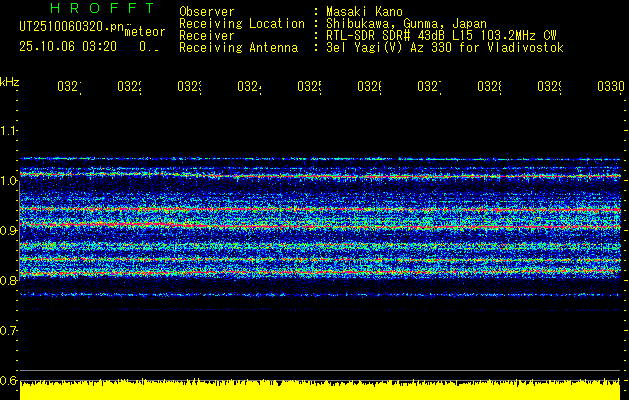The image size is (629, 400).
Task: Click Receiving Location label
Action: 242,24
